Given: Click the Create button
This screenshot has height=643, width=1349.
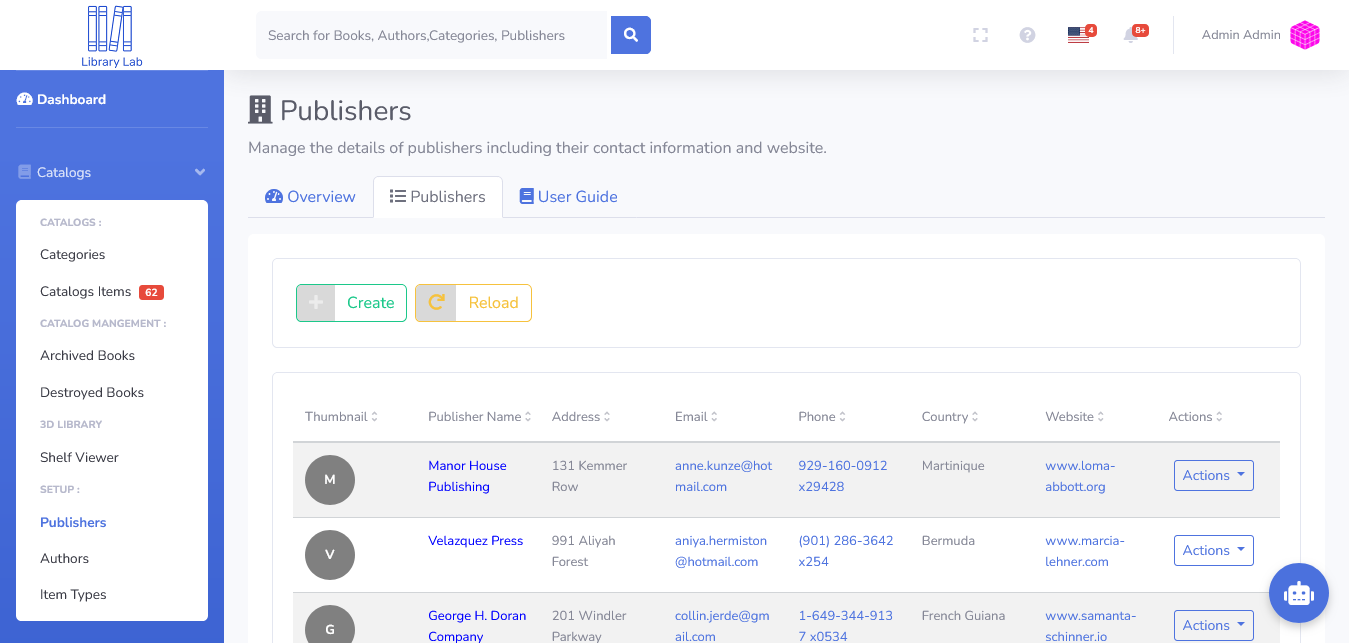Looking at the screenshot, I should point(351,302).
